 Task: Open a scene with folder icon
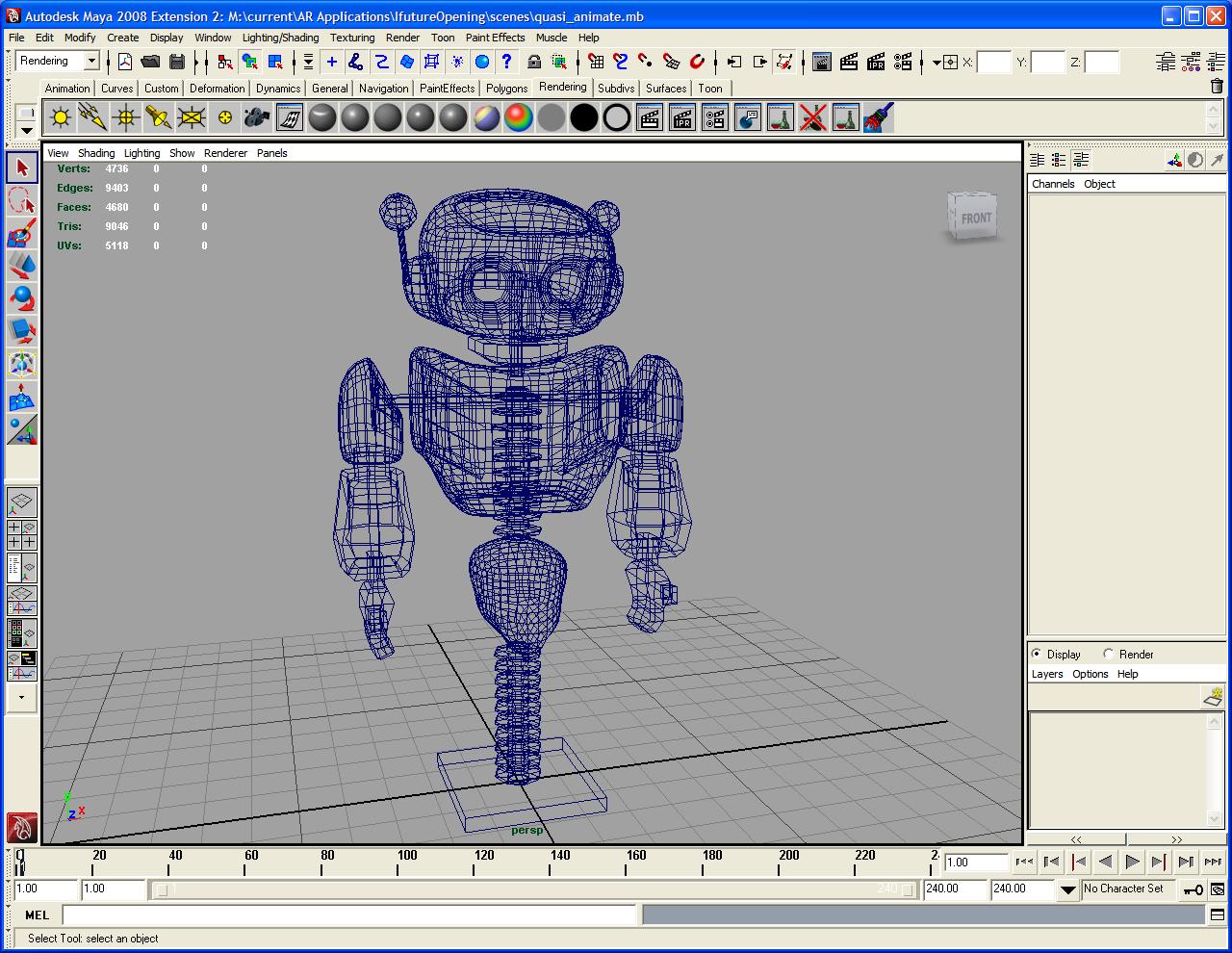click(150, 62)
